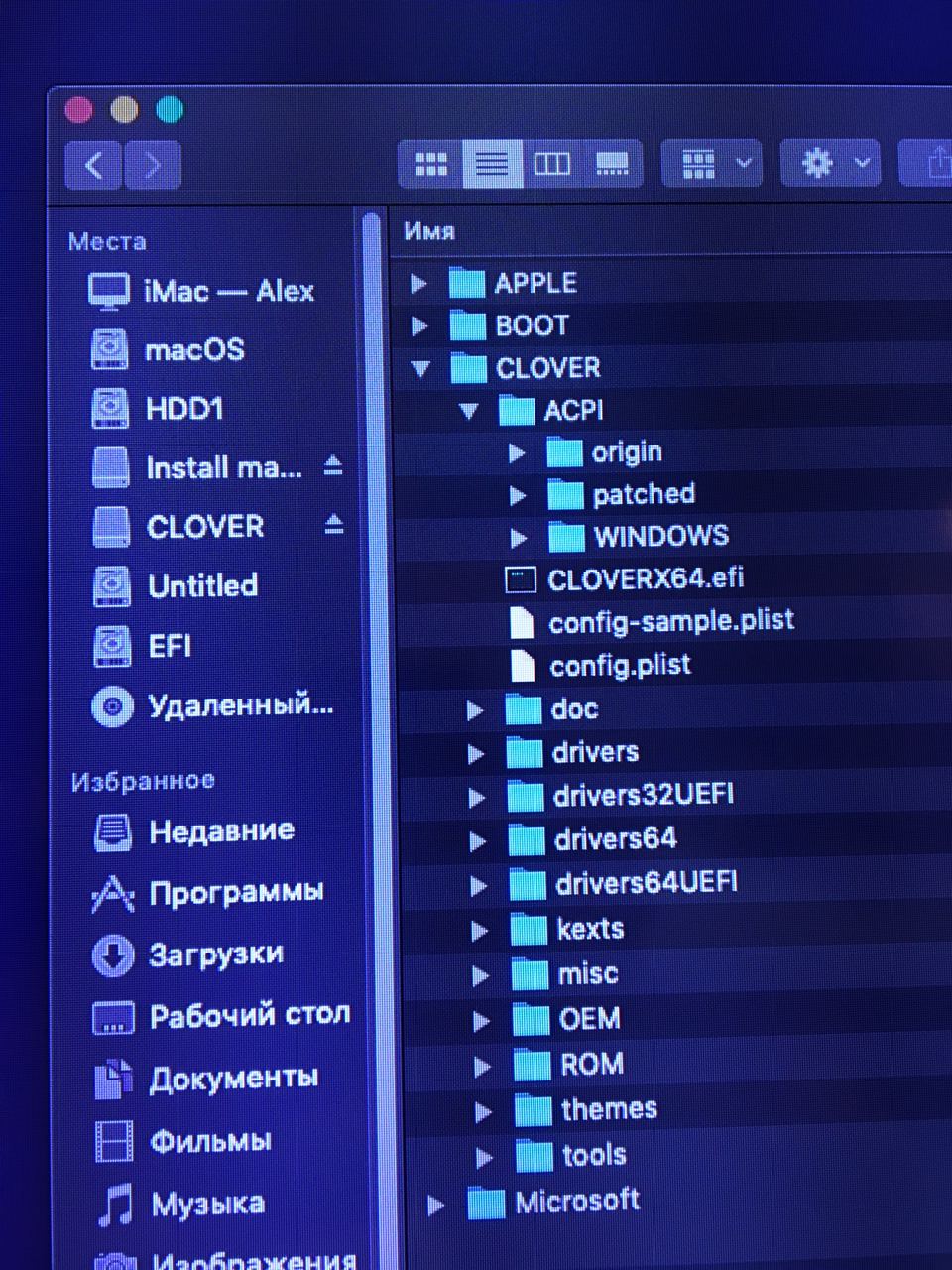Open Программы in favorites

pyautogui.click(x=208, y=893)
